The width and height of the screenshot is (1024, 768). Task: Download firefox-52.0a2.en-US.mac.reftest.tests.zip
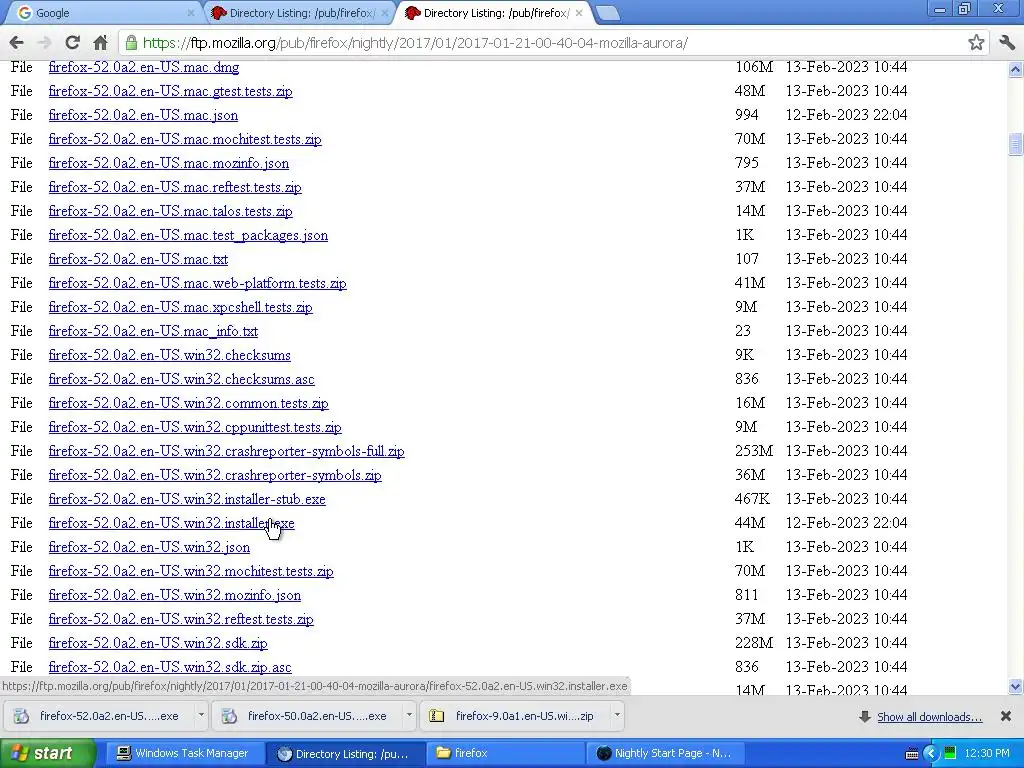(x=175, y=187)
